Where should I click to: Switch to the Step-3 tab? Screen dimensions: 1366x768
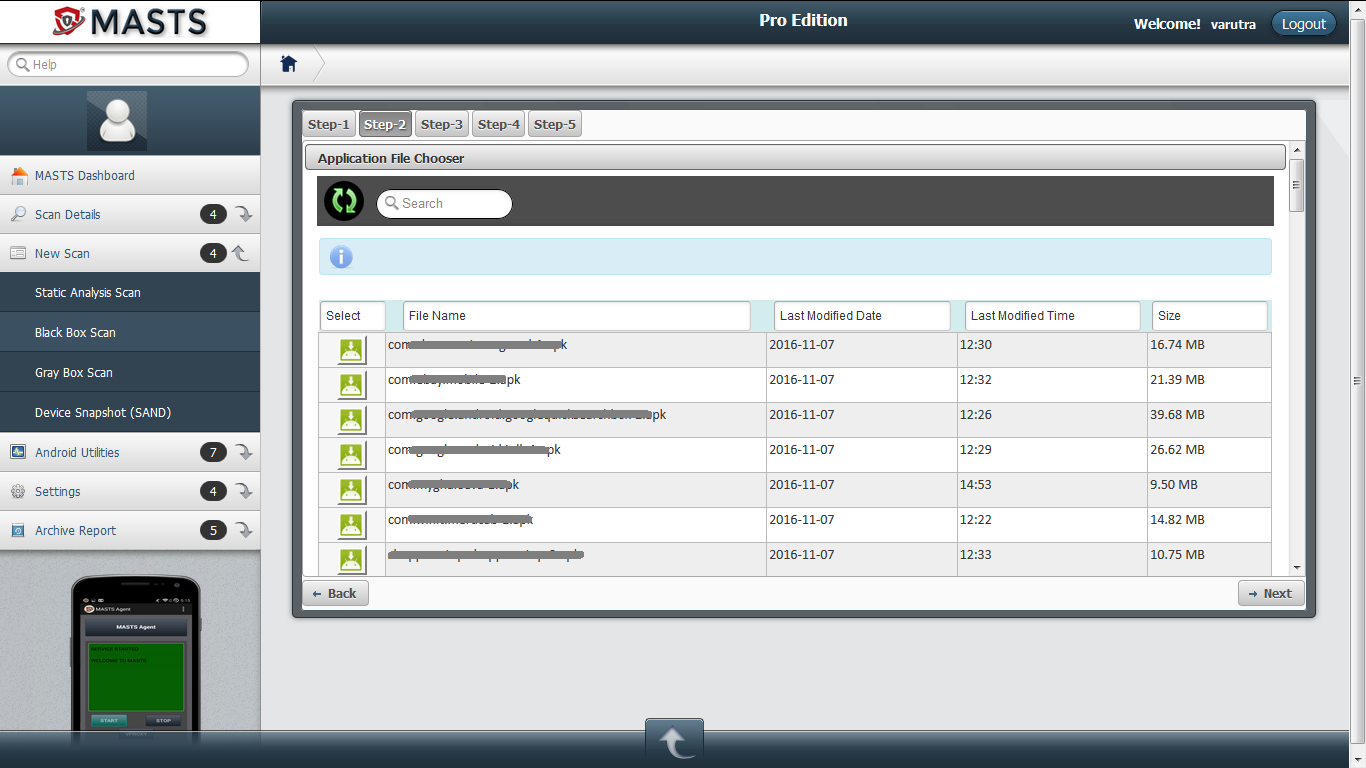coord(442,124)
